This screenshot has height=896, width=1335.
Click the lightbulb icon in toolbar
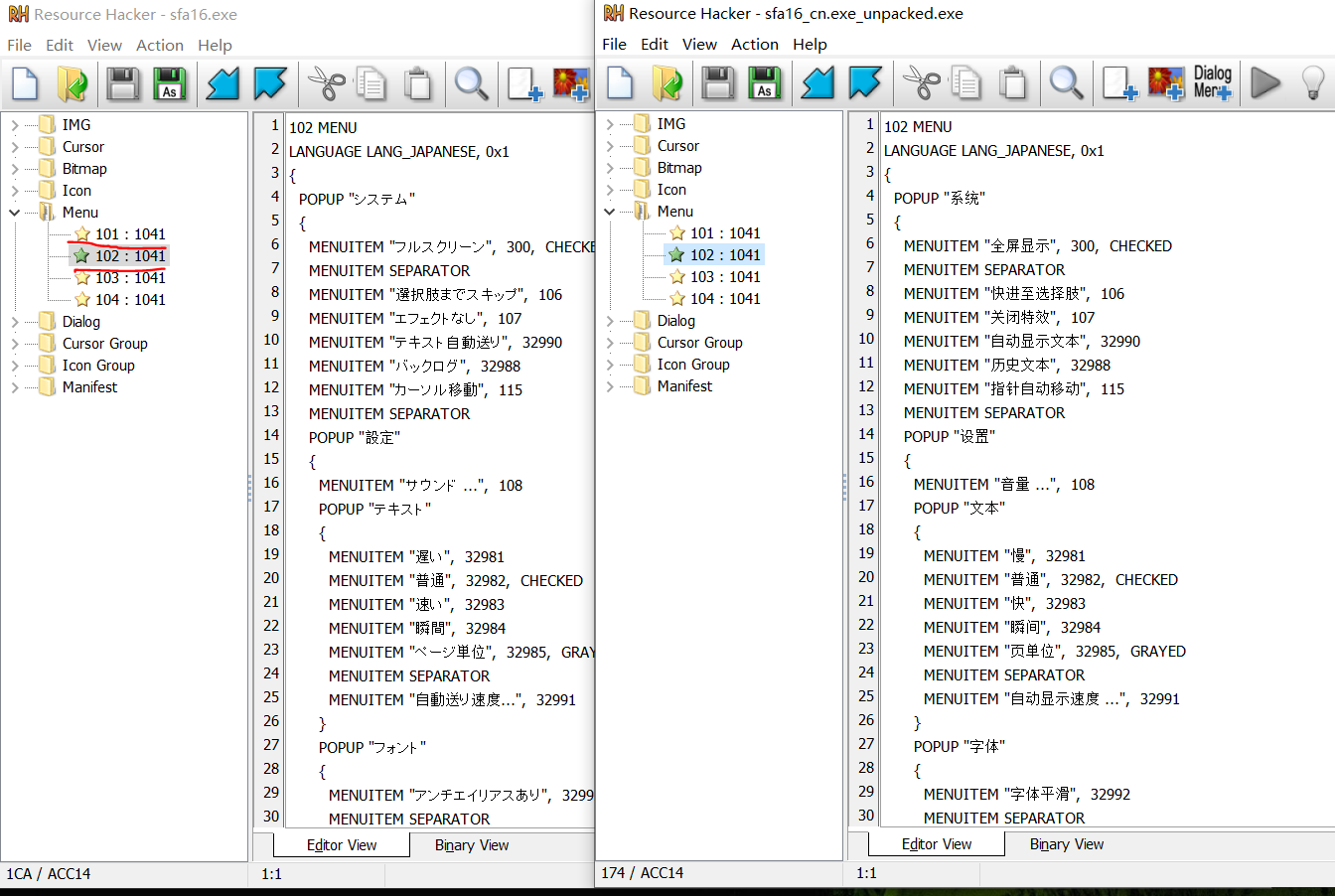point(1312,82)
